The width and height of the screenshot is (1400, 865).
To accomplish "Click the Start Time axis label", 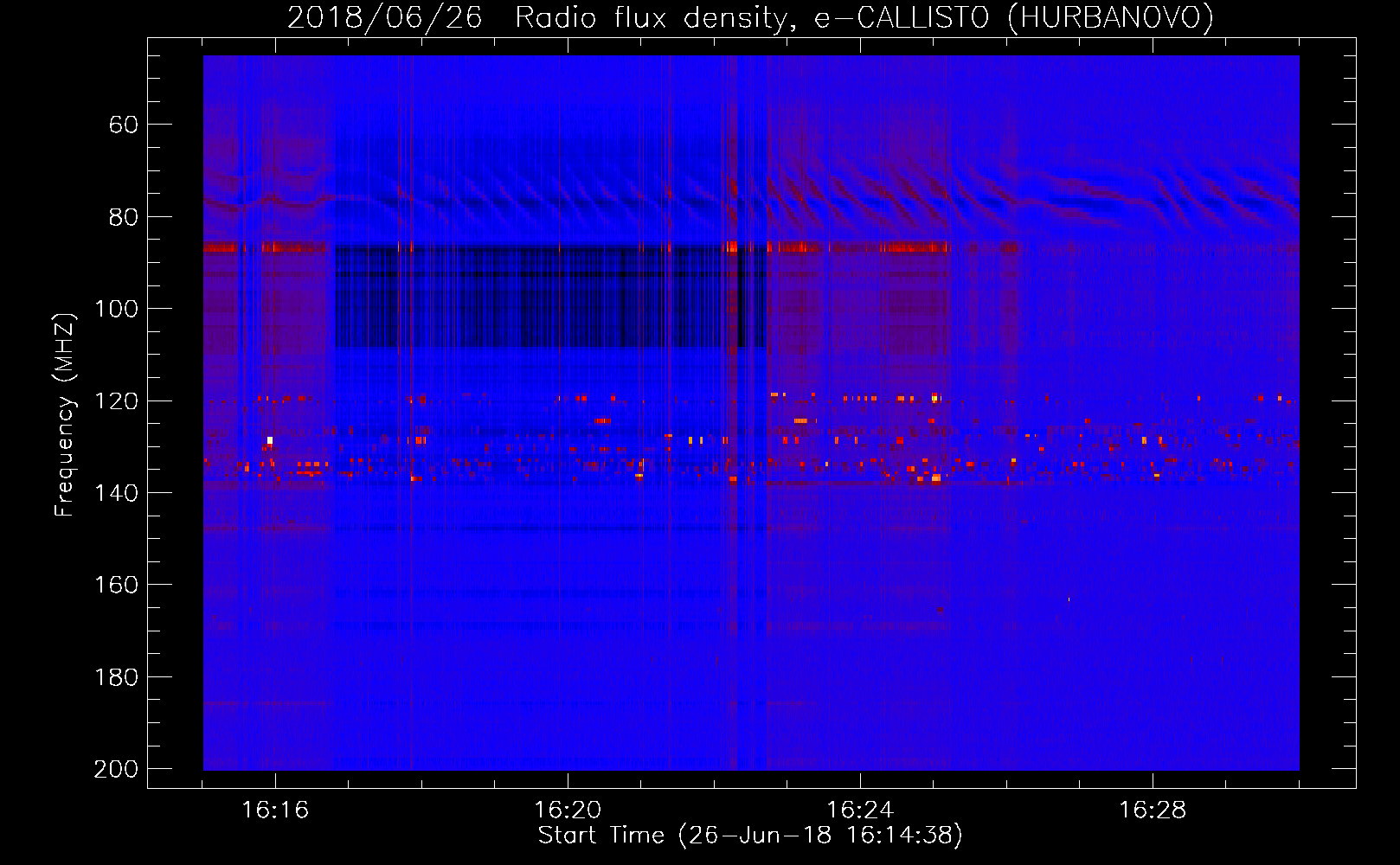I will tap(750, 836).
